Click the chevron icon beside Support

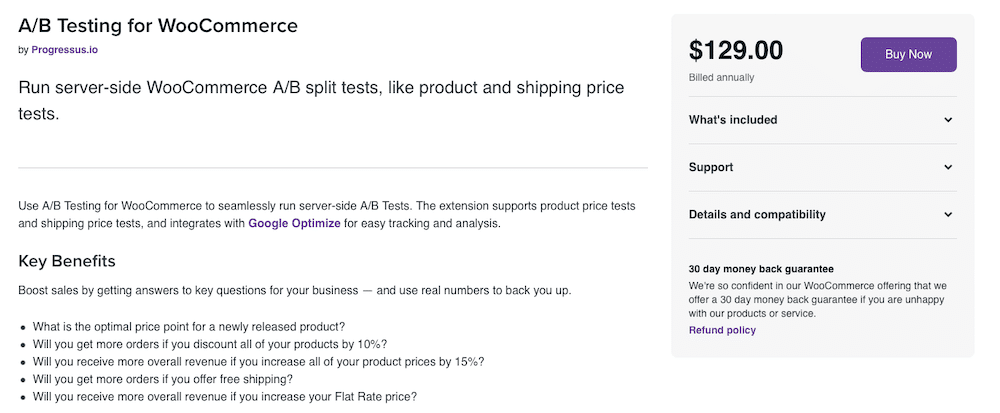[948, 167]
